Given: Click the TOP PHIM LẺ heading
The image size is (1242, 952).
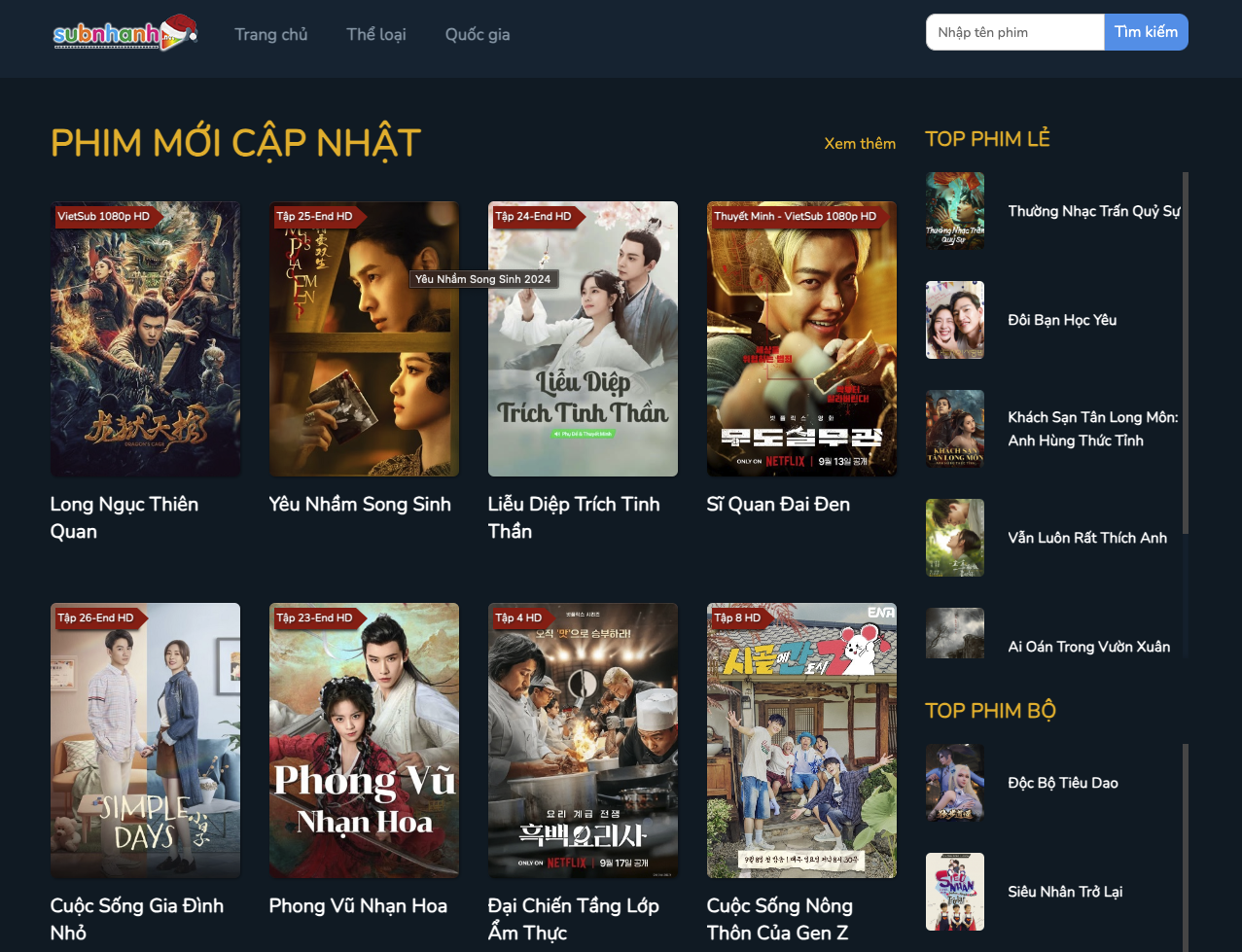Looking at the screenshot, I should (987, 139).
